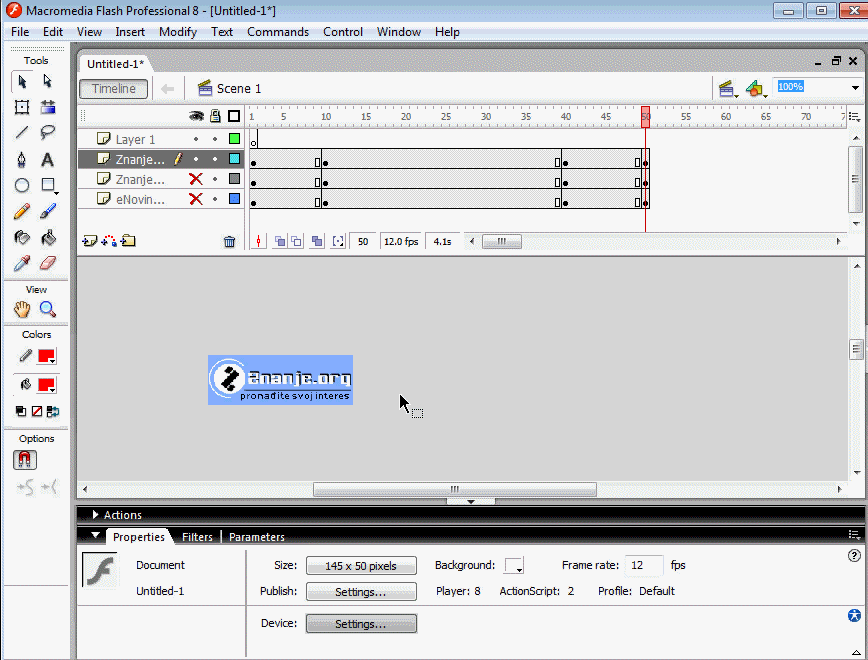
Task: Toggle blue outline square of eNovin... layer
Action: (234, 198)
